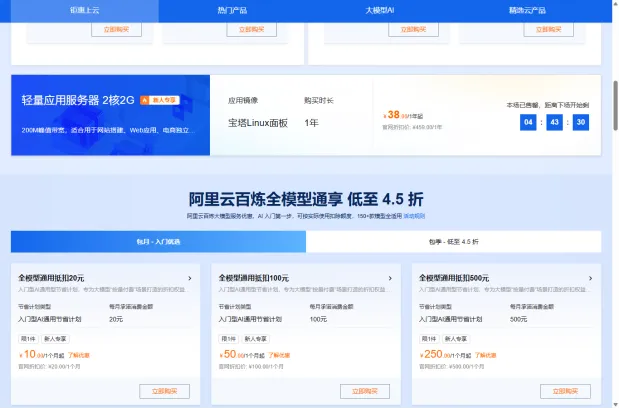Buy now on the 抵扣20元 card
The height and width of the screenshot is (409, 620).
tap(164, 391)
